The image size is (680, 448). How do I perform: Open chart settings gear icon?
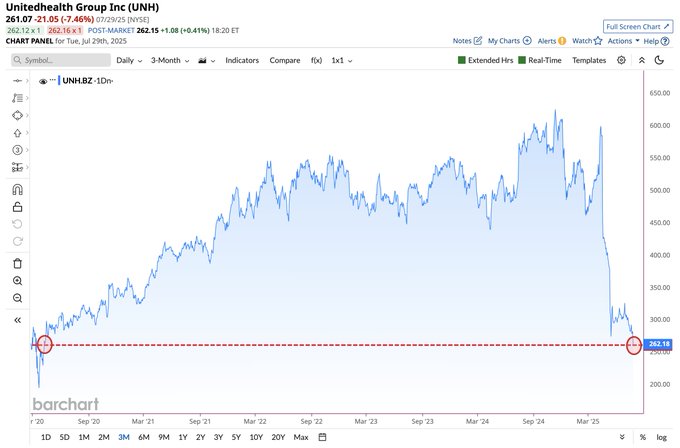(x=621, y=60)
